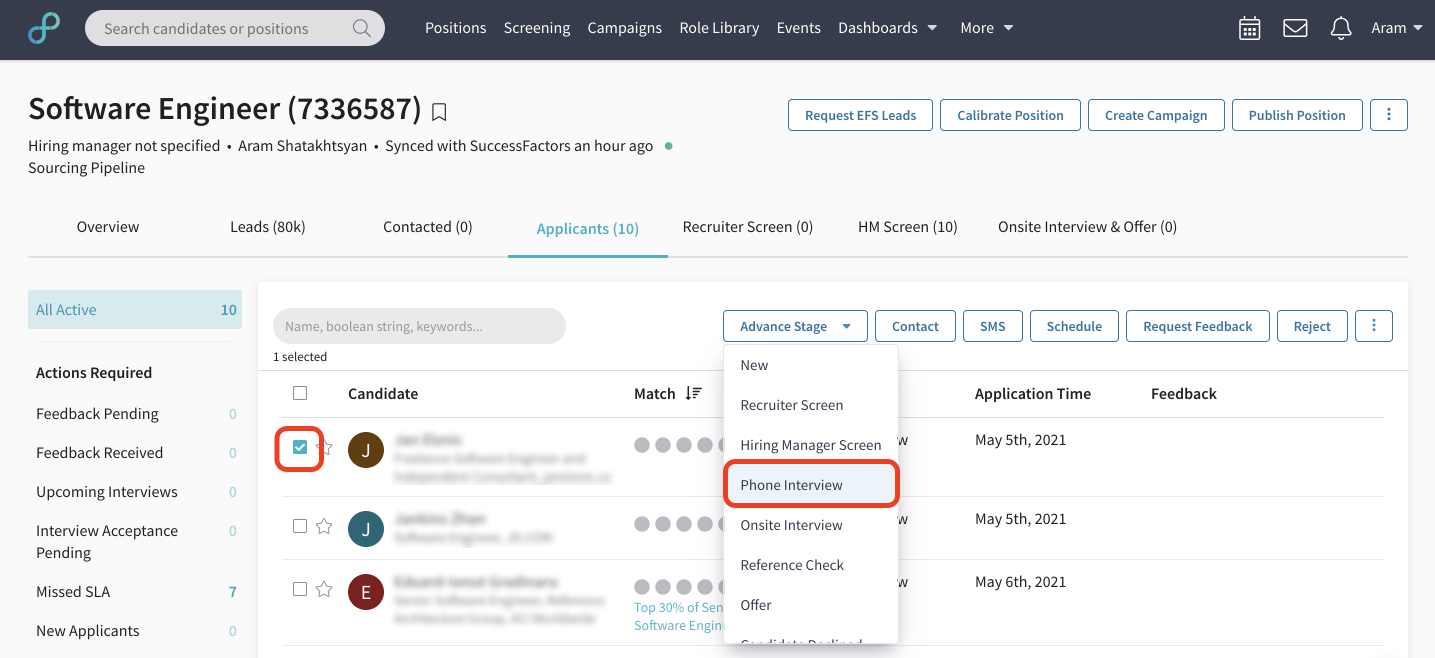
Task: Click the red E candidate avatar
Action: pos(366,592)
